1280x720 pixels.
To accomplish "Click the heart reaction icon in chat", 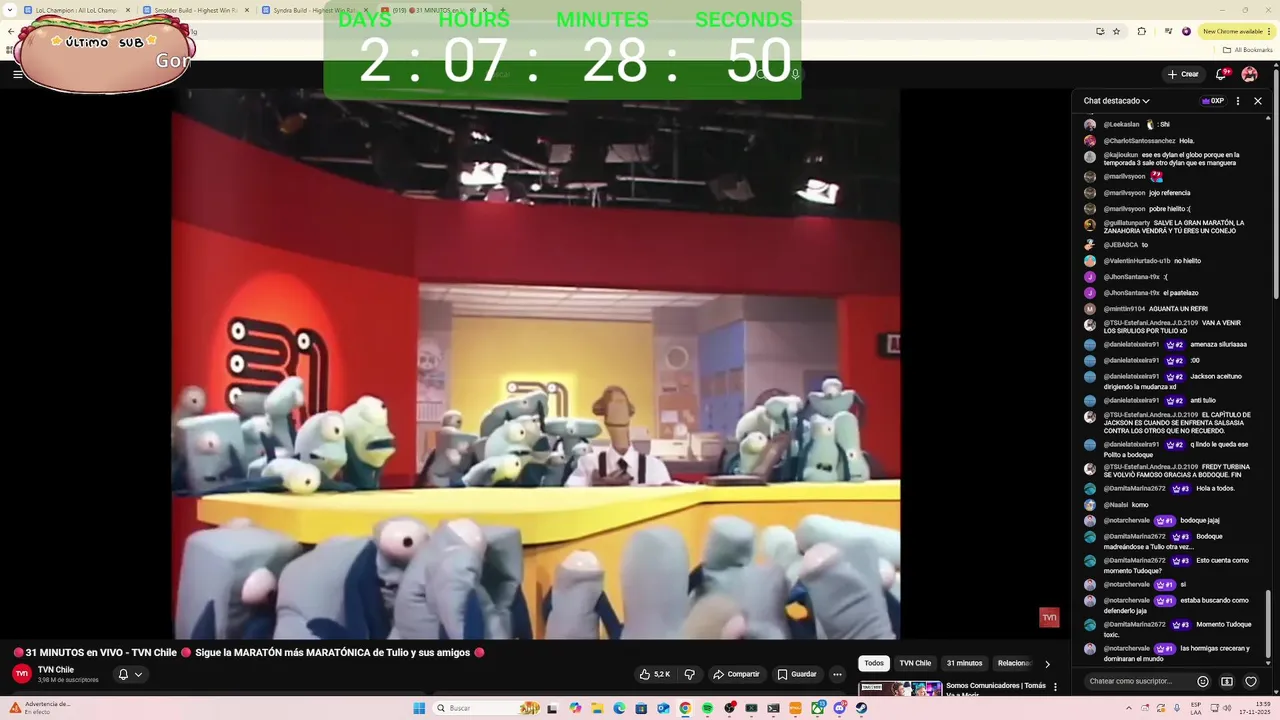I will pos(1250,681).
